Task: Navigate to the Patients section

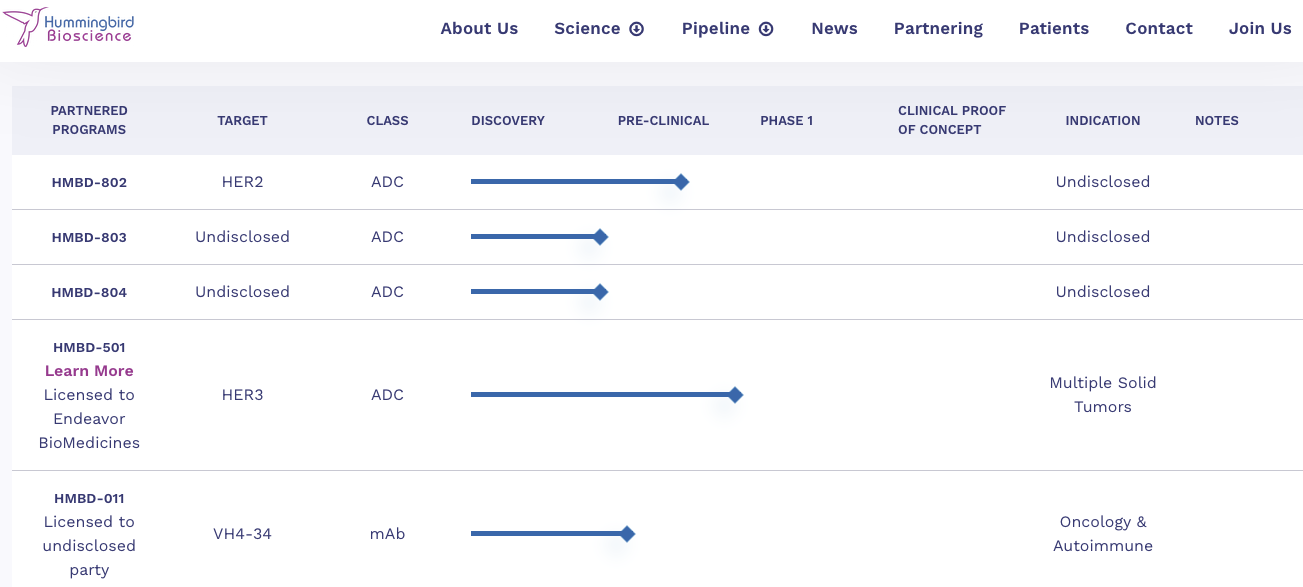Action: [1054, 29]
